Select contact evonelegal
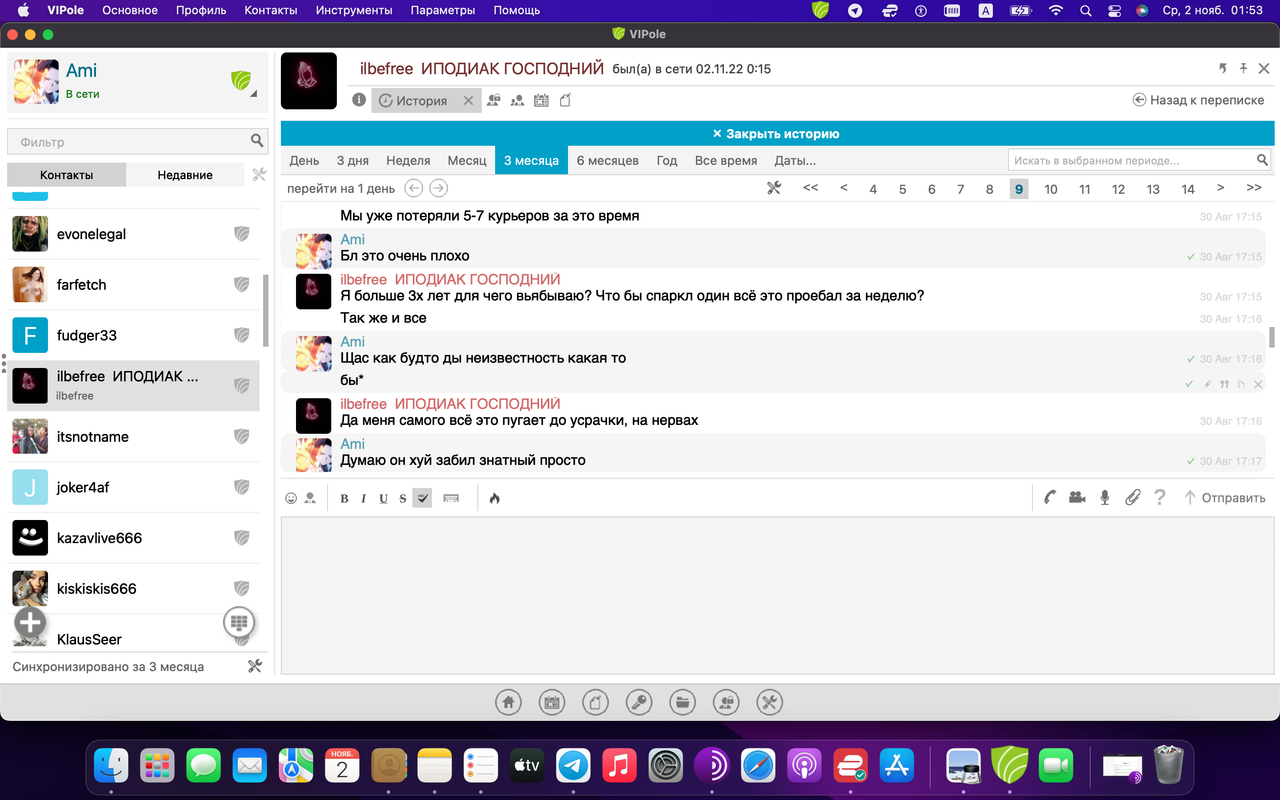Image resolution: width=1280 pixels, height=800 pixels. tap(133, 234)
